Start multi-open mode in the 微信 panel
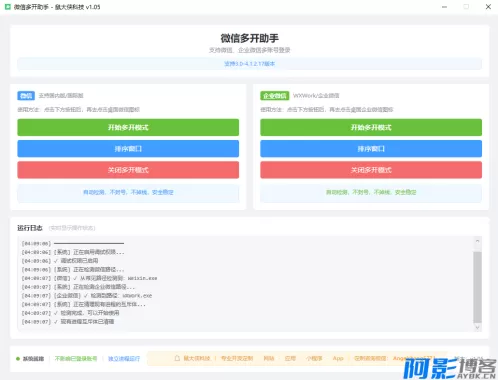 point(128,127)
